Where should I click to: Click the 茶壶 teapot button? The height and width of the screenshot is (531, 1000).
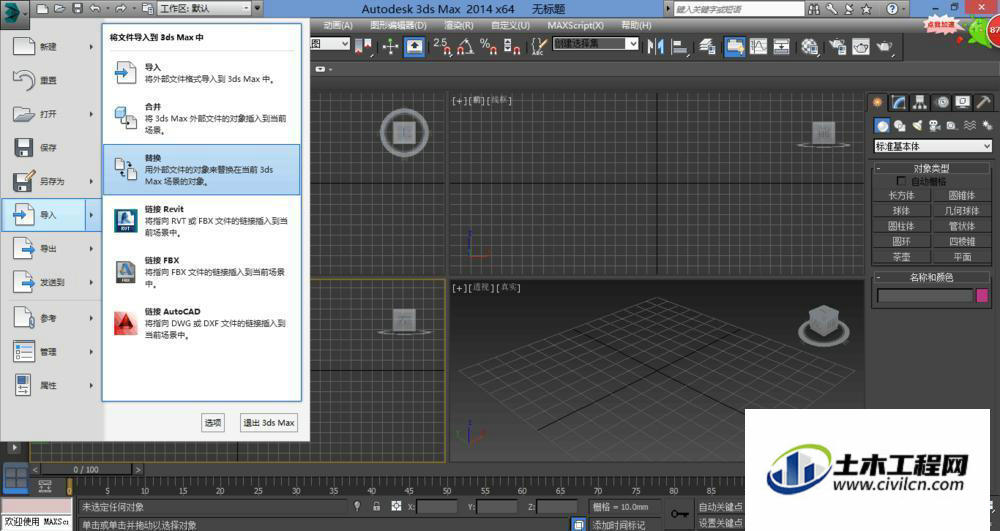(x=901, y=257)
